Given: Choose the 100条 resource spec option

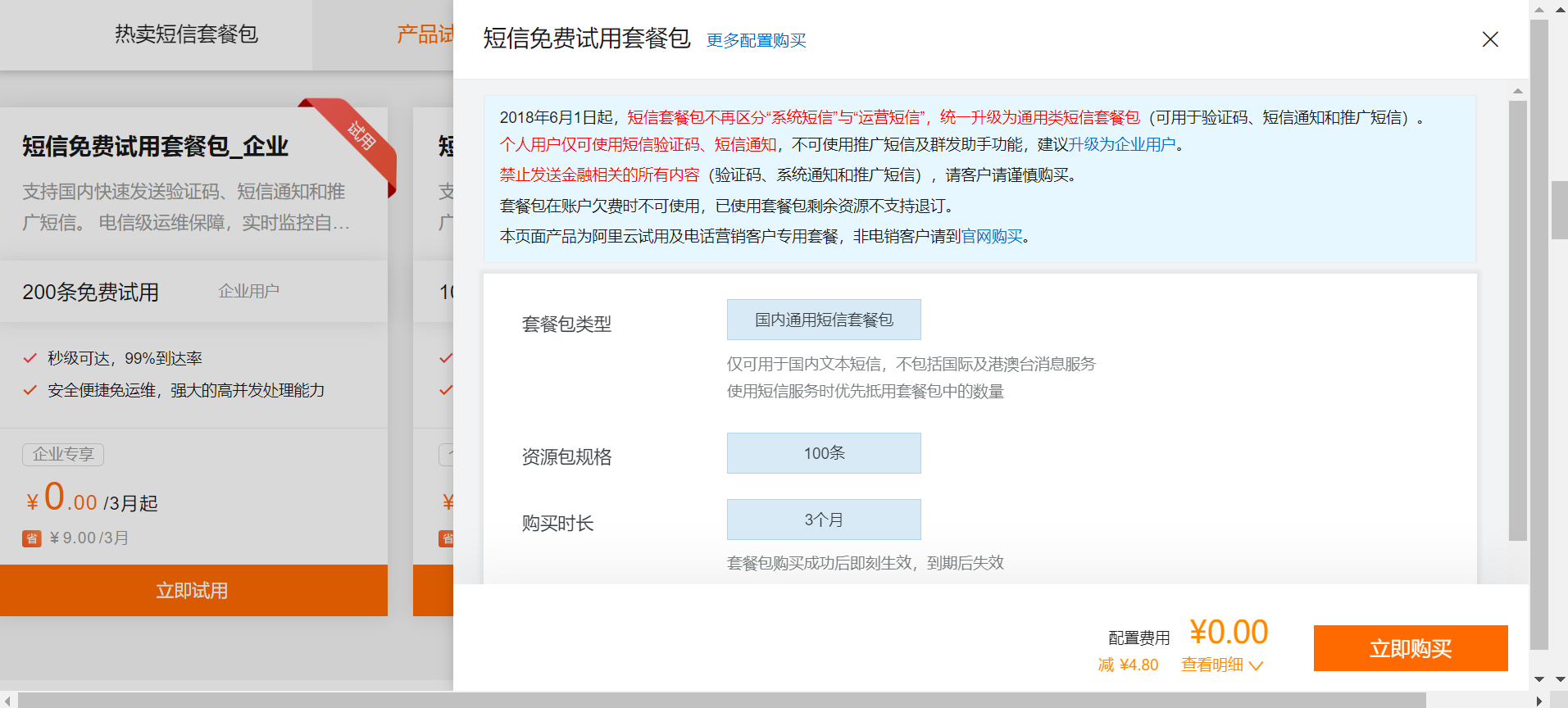Looking at the screenshot, I should click(x=824, y=453).
